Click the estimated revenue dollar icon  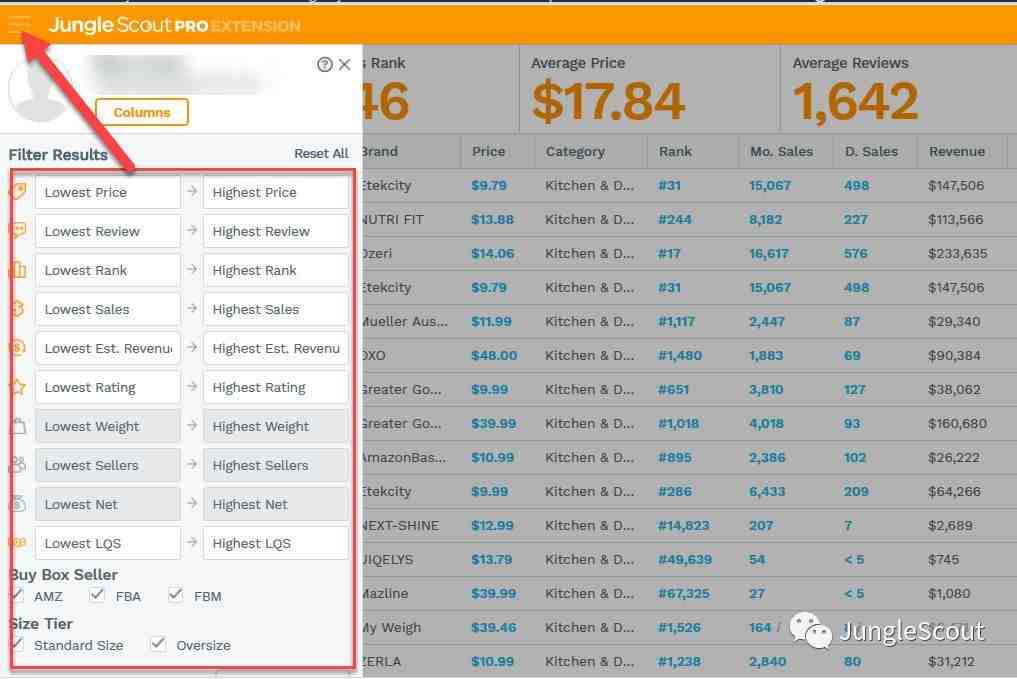point(18,348)
